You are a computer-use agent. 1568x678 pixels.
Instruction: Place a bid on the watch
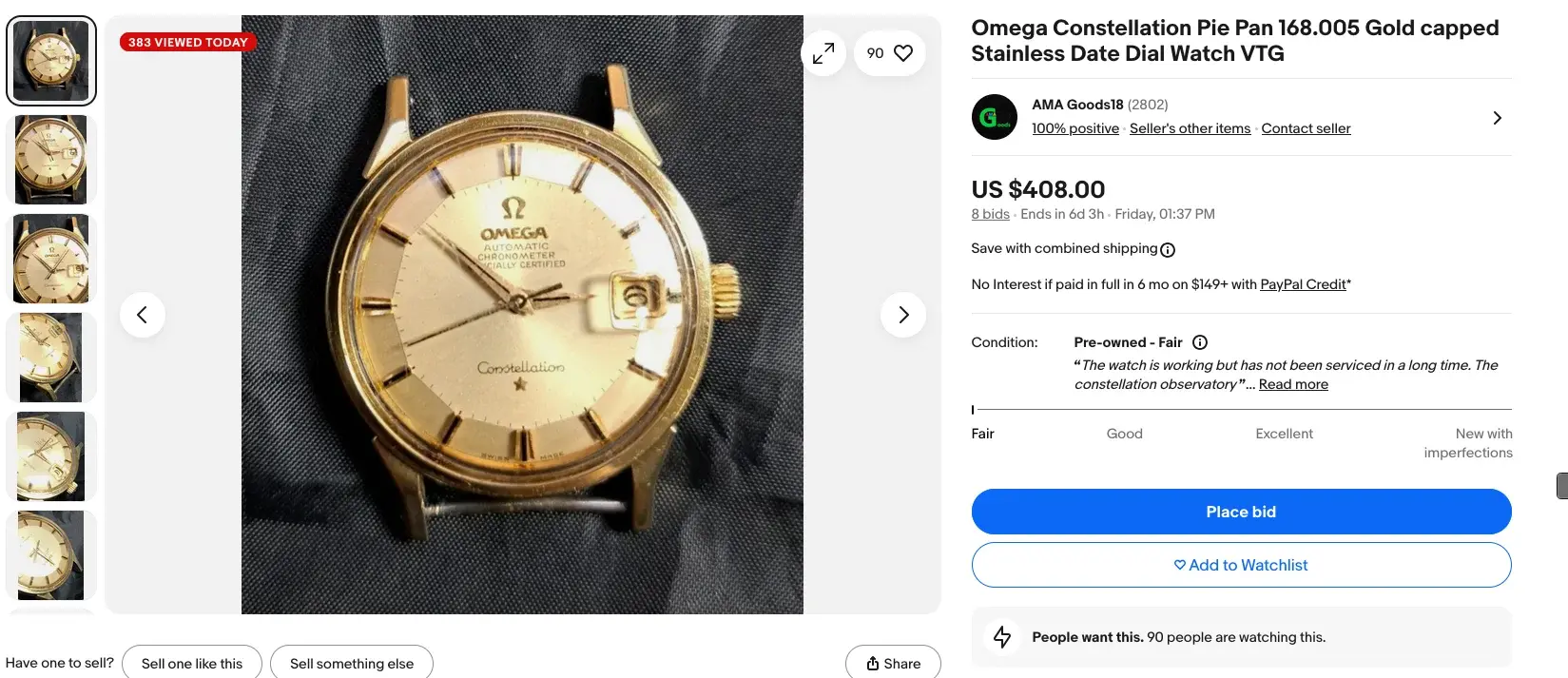pos(1241,512)
